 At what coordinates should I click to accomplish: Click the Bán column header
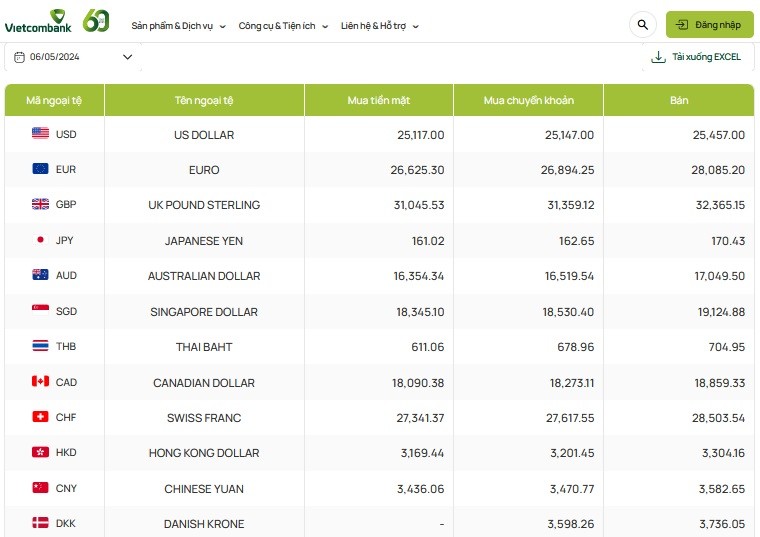pos(679,100)
